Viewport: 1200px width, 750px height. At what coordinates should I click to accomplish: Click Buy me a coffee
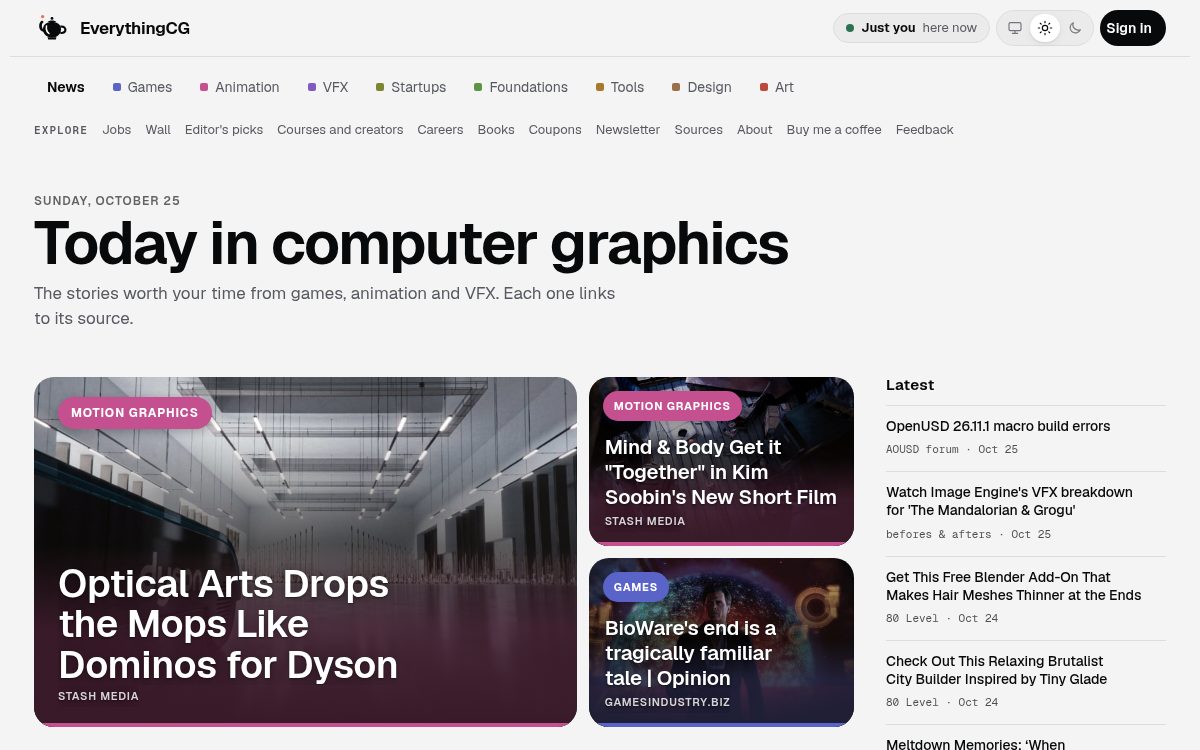click(x=834, y=130)
